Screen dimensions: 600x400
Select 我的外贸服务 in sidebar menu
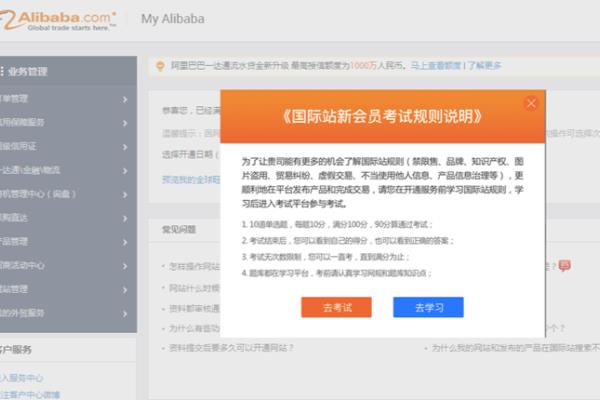point(68,313)
